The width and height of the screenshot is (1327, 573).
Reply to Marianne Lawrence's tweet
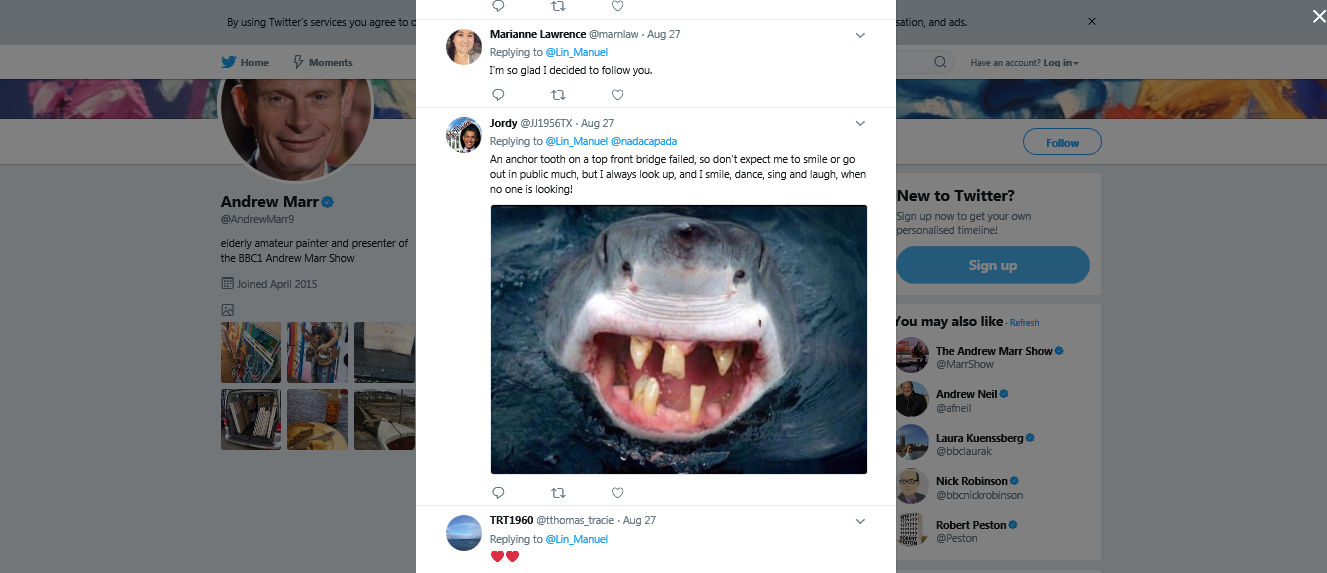[498, 95]
